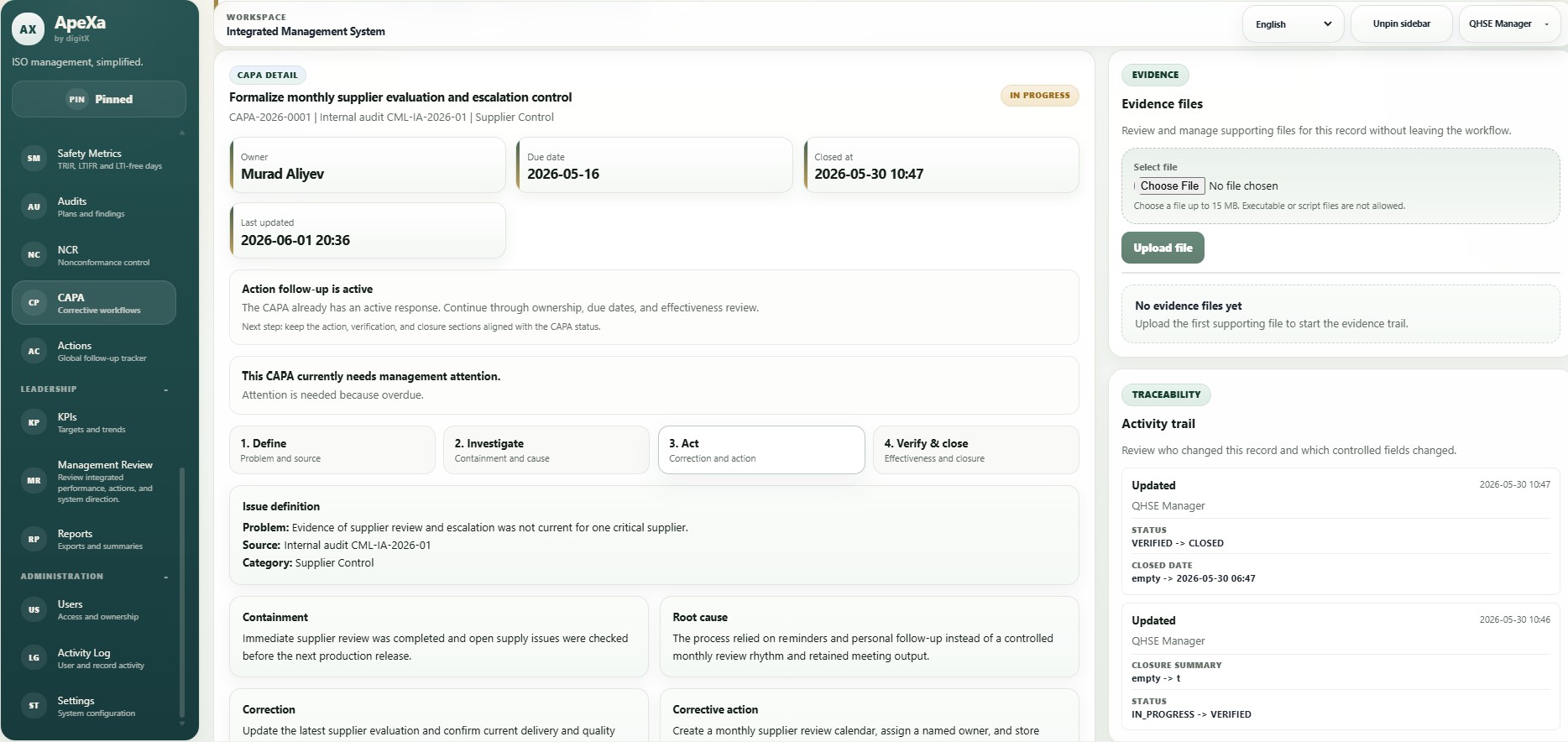Click the sidebar scroll up arrow
The image size is (1568, 742).
pos(182,133)
